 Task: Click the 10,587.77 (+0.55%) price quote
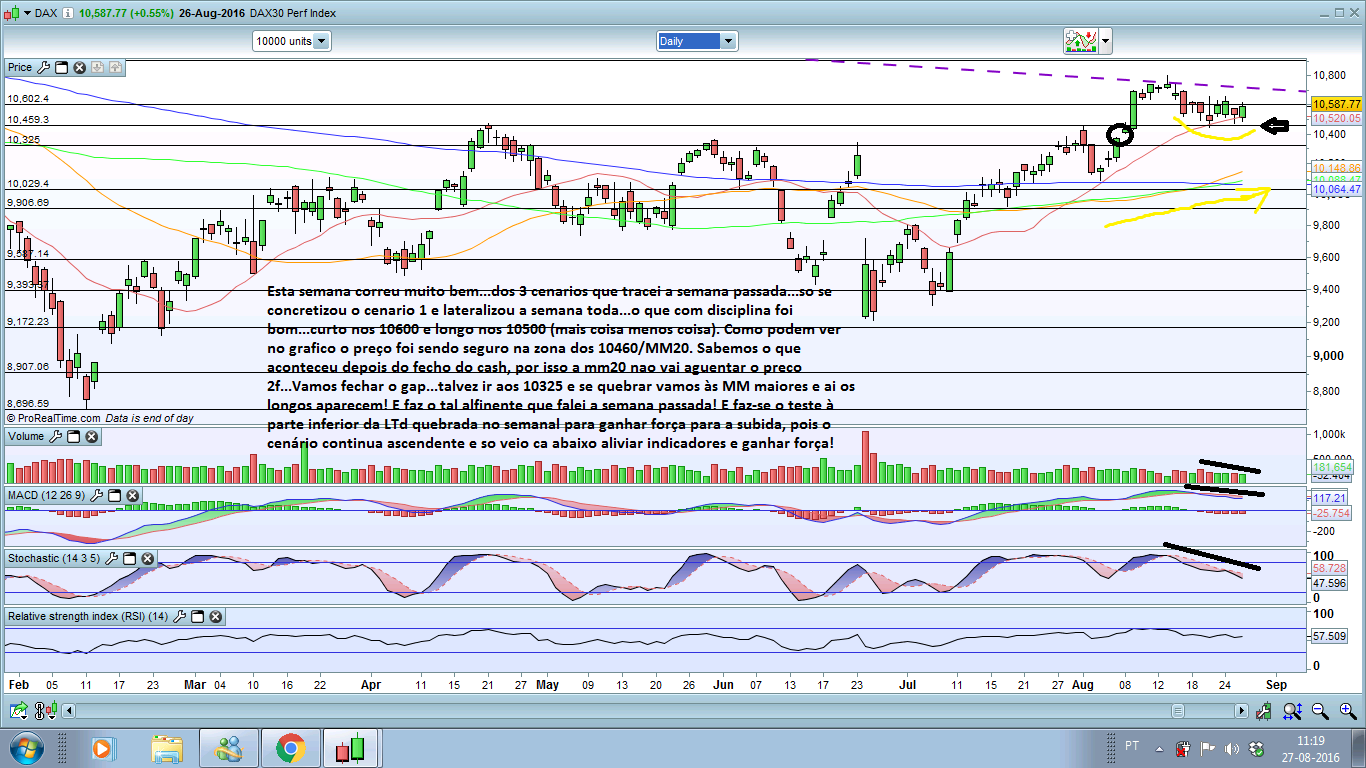pos(127,13)
